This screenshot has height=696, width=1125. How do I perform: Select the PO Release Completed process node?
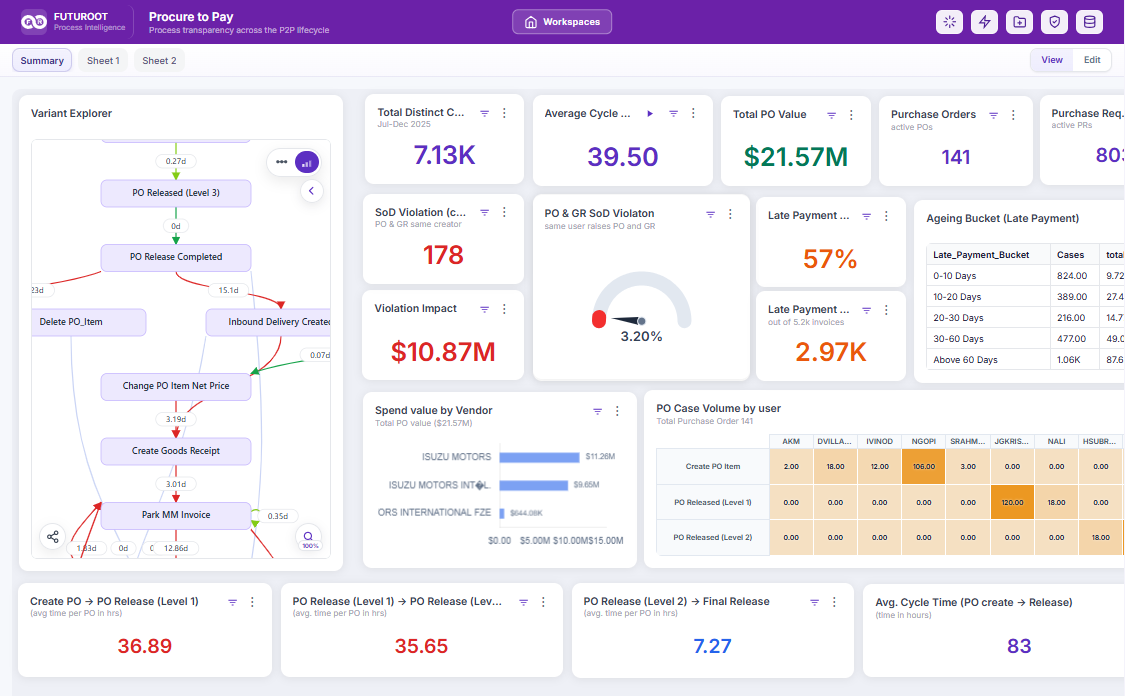[176, 258]
